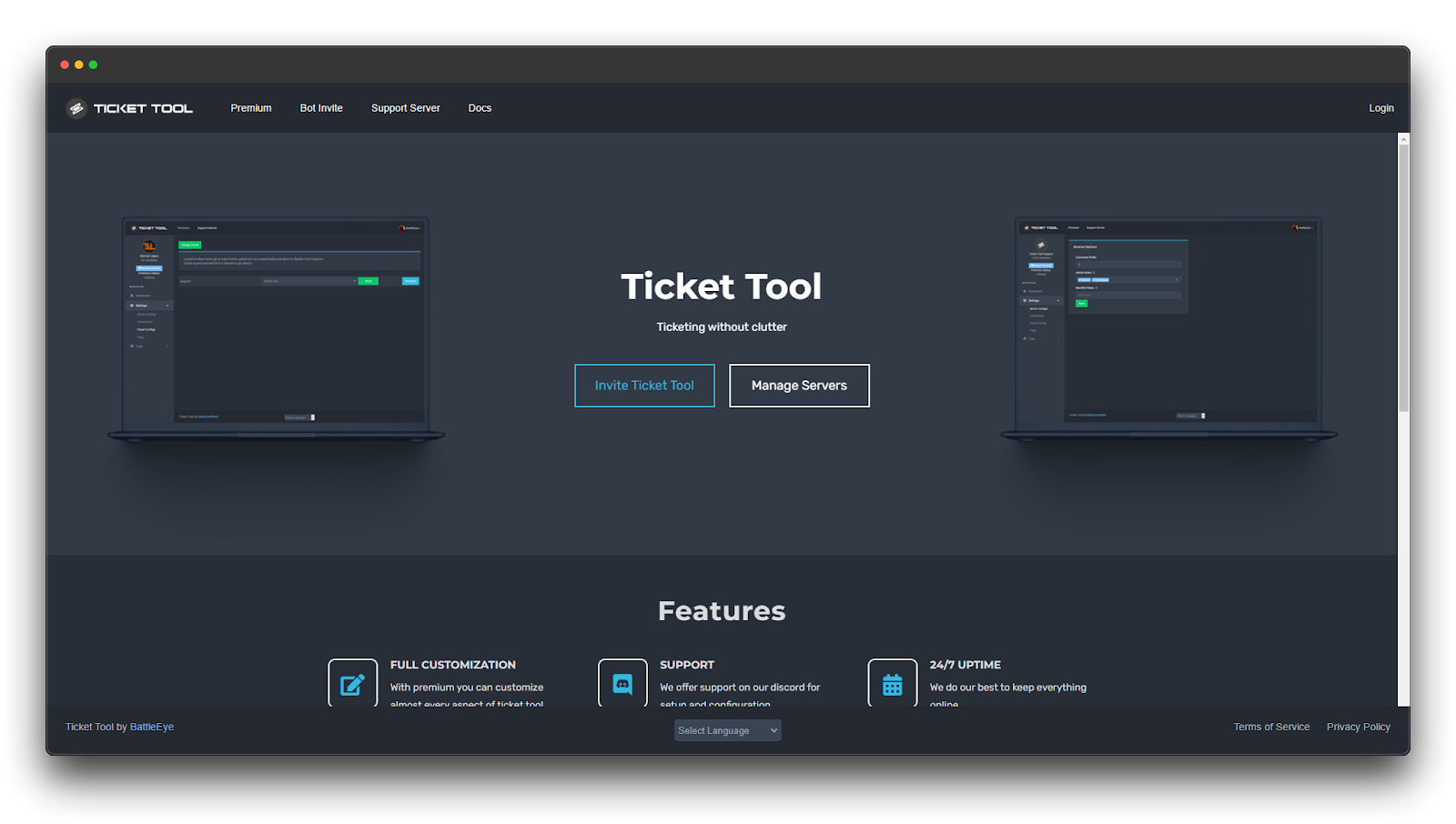Open the Premium menu item
This screenshot has width=1456, height=824.
click(251, 108)
